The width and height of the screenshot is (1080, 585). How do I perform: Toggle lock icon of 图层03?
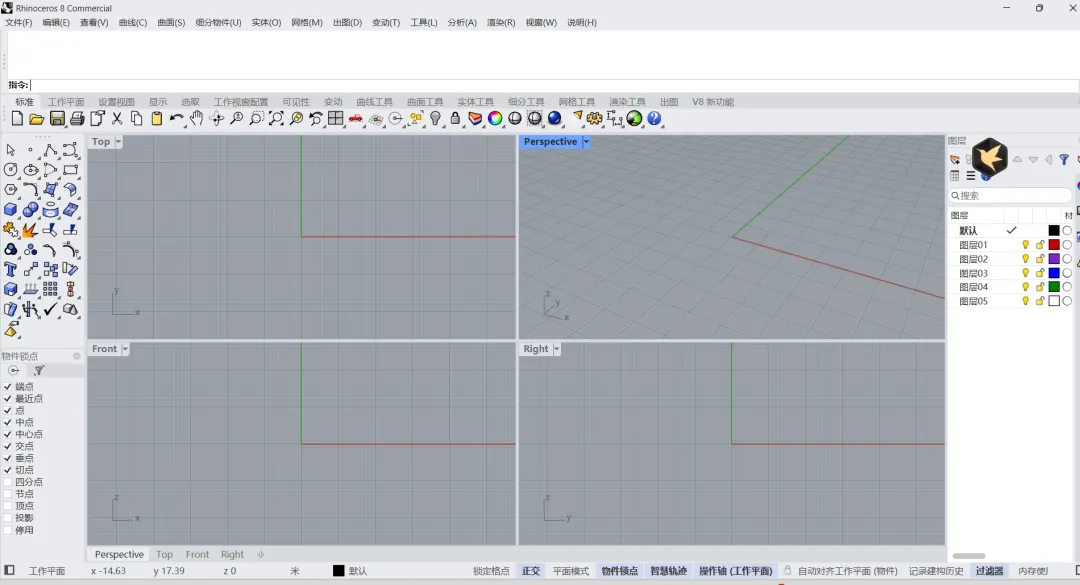point(1040,273)
